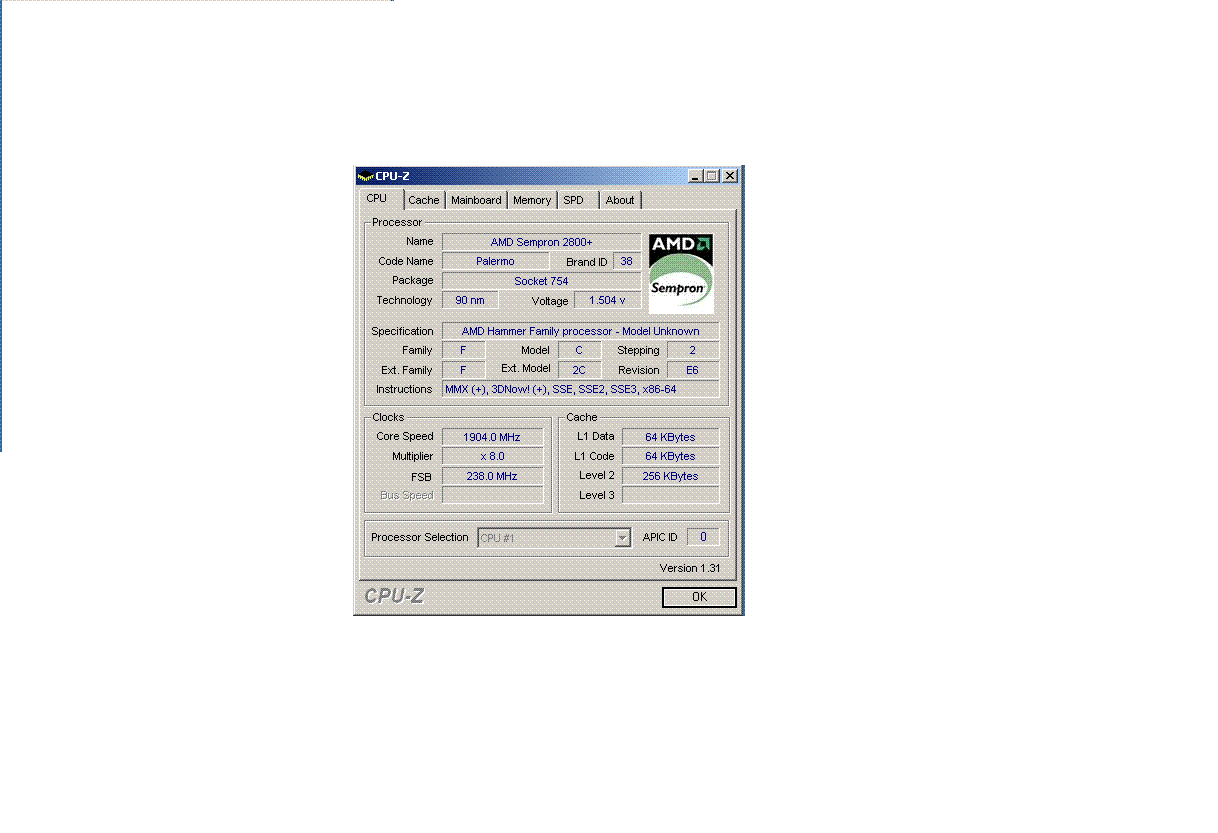Click the AMD Hammer Family specification field
This screenshot has width=1218, height=833.
coord(580,331)
